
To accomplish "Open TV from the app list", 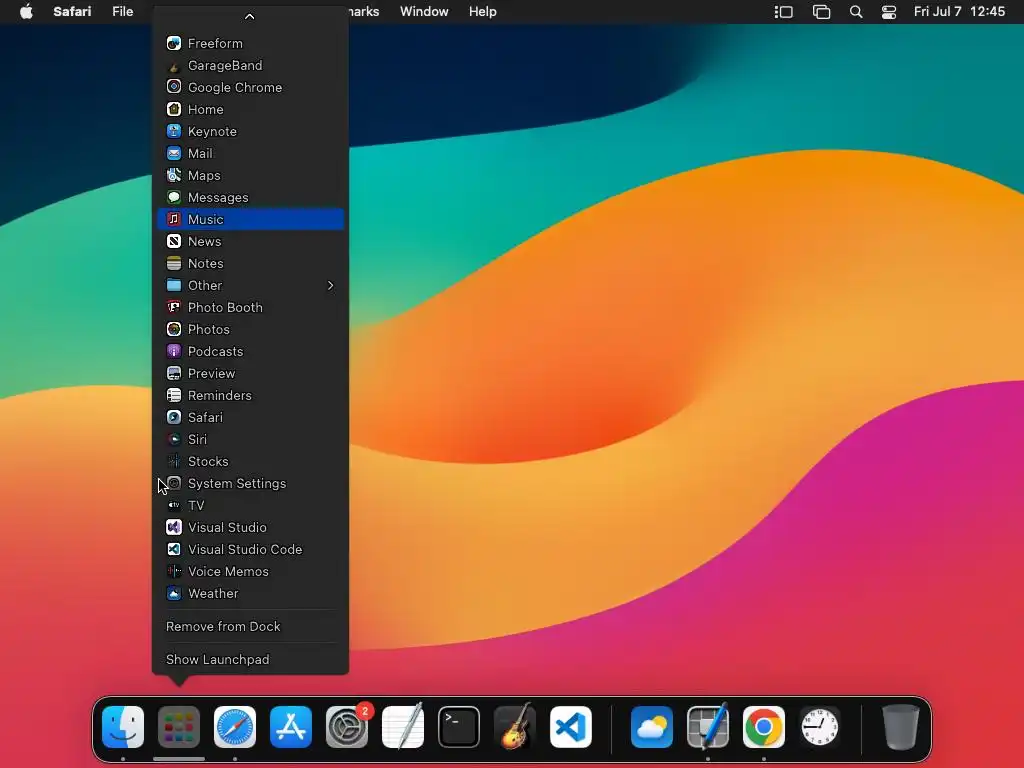I will click(x=250, y=505).
